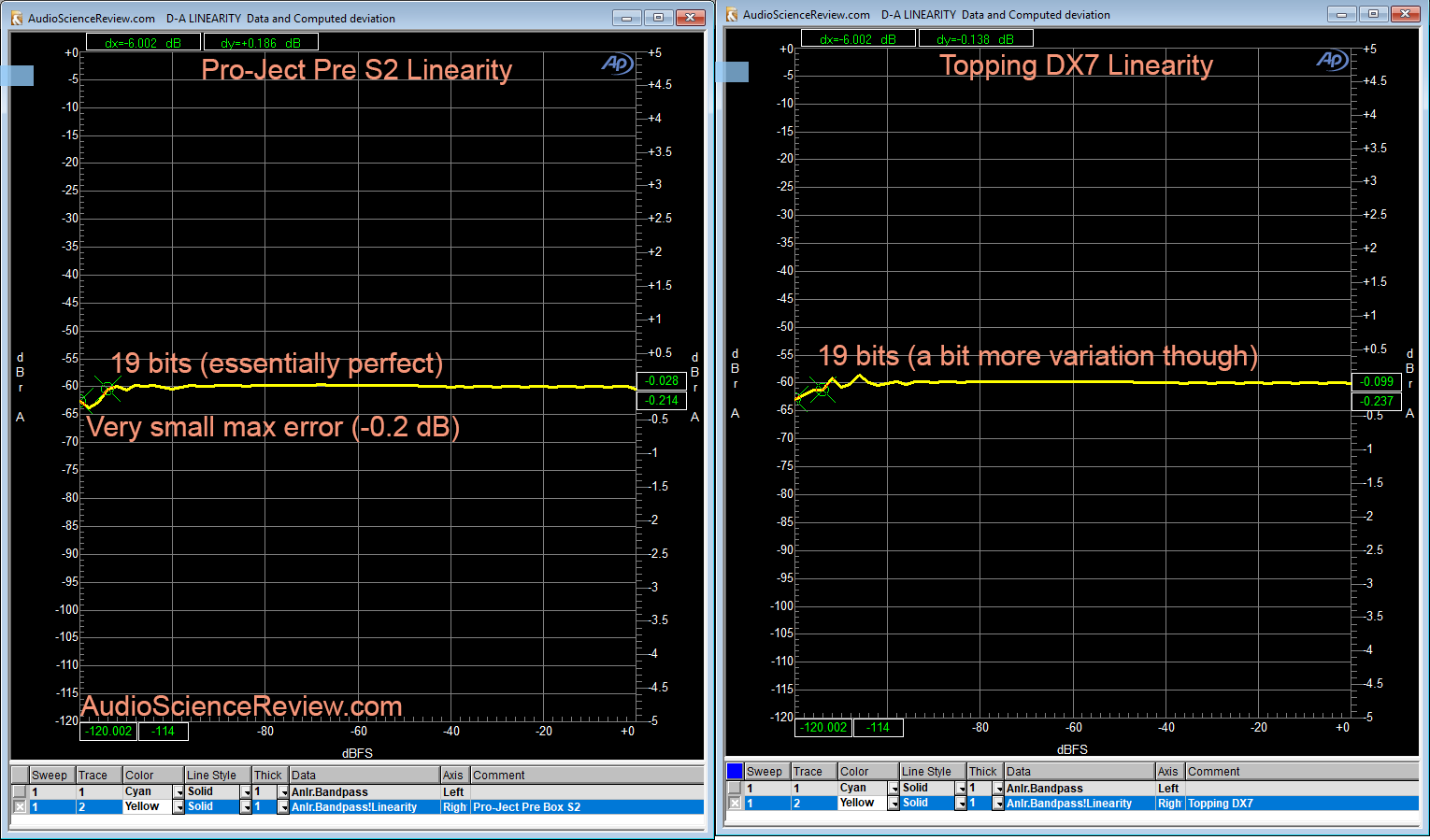
Task: Close the Topping DX7 linearity window
Action: pos(1405,14)
